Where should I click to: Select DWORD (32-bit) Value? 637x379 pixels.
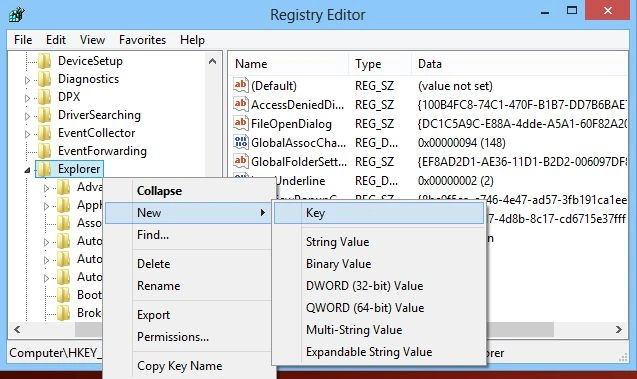[x=379, y=286]
